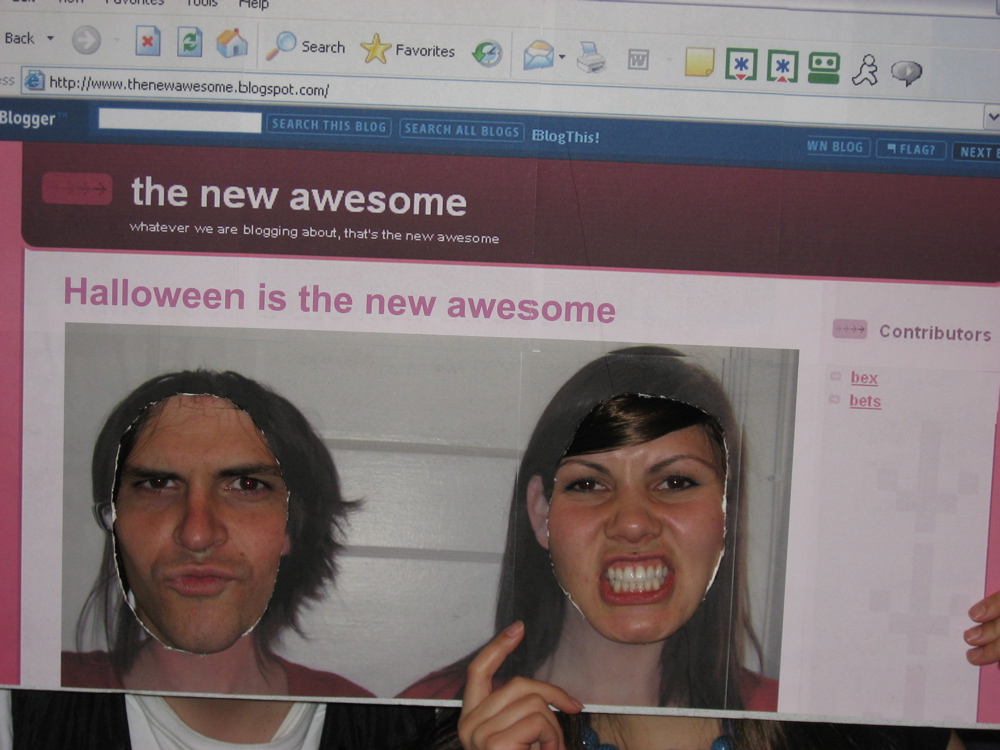Image resolution: width=1000 pixels, height=750 pixels.
Task: Open the grey speech bubble messenger icon
Action: coord(906,73)
